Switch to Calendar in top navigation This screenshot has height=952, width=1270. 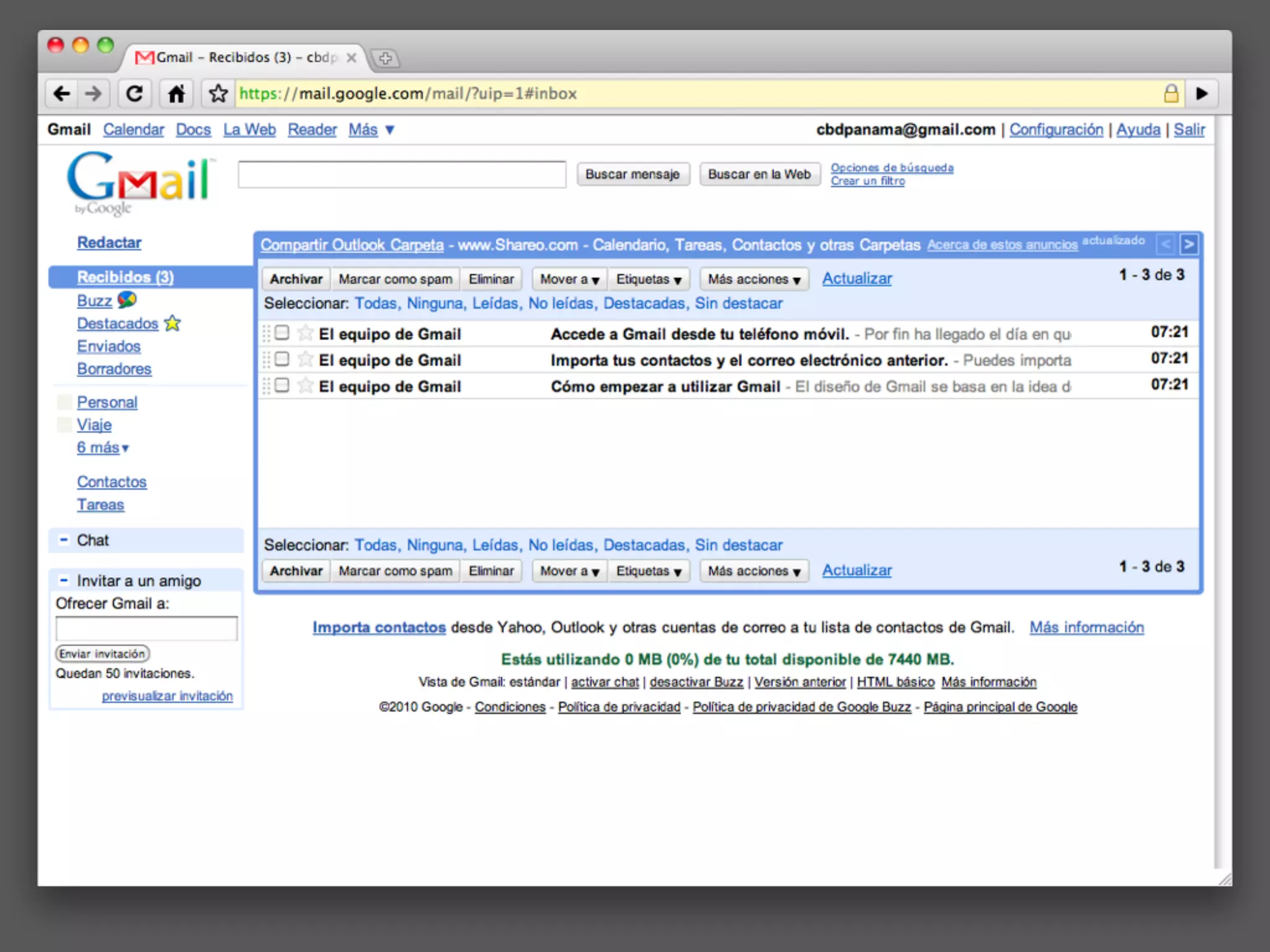[x=133, y=130]
